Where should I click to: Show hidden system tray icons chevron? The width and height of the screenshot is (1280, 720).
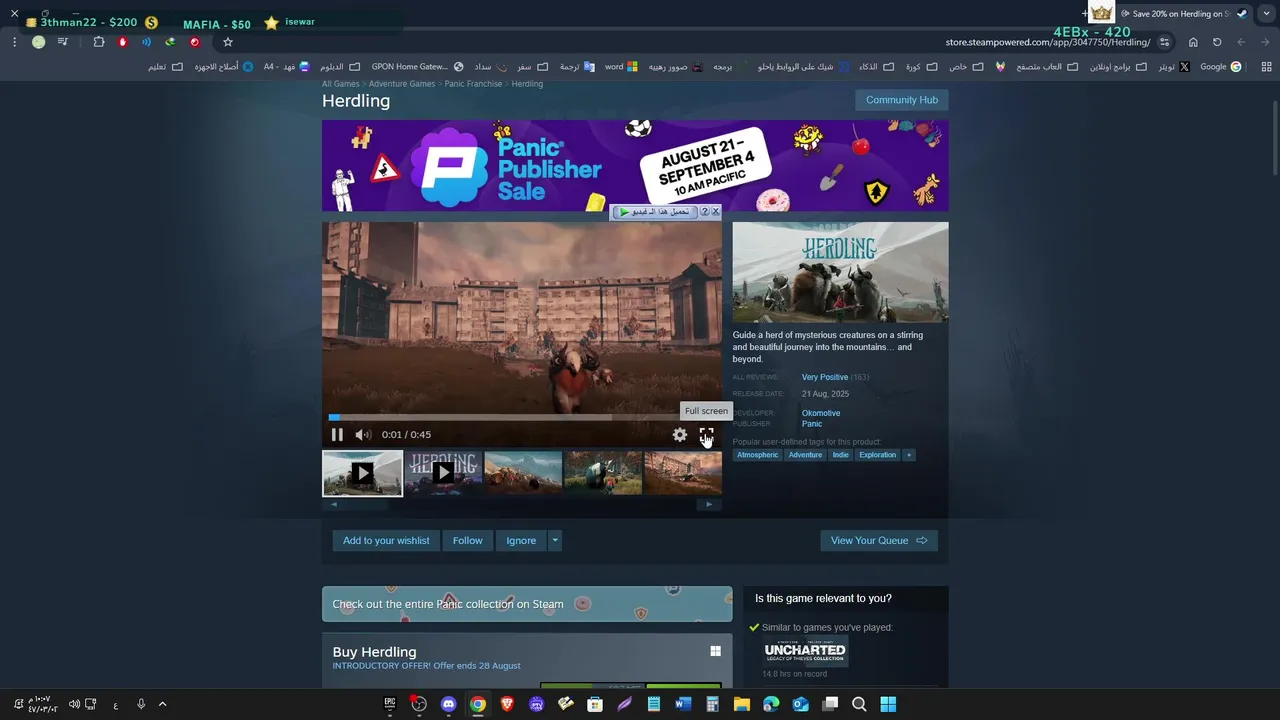pos(162,704)
